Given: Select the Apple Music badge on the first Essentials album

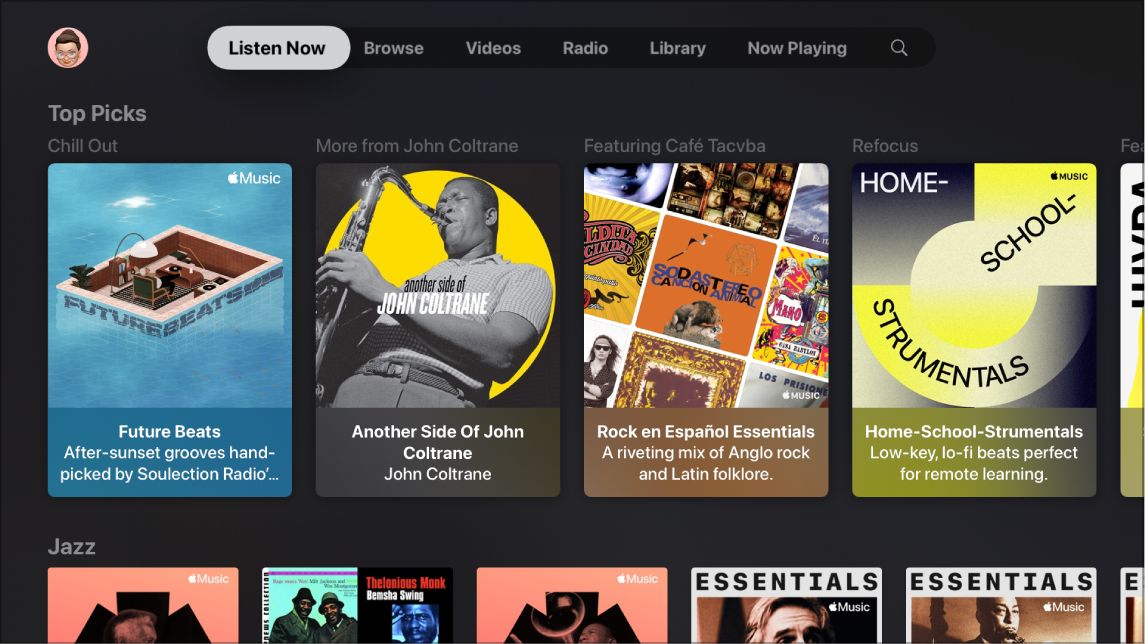Looking at the screenshot, I should (849, 606).
